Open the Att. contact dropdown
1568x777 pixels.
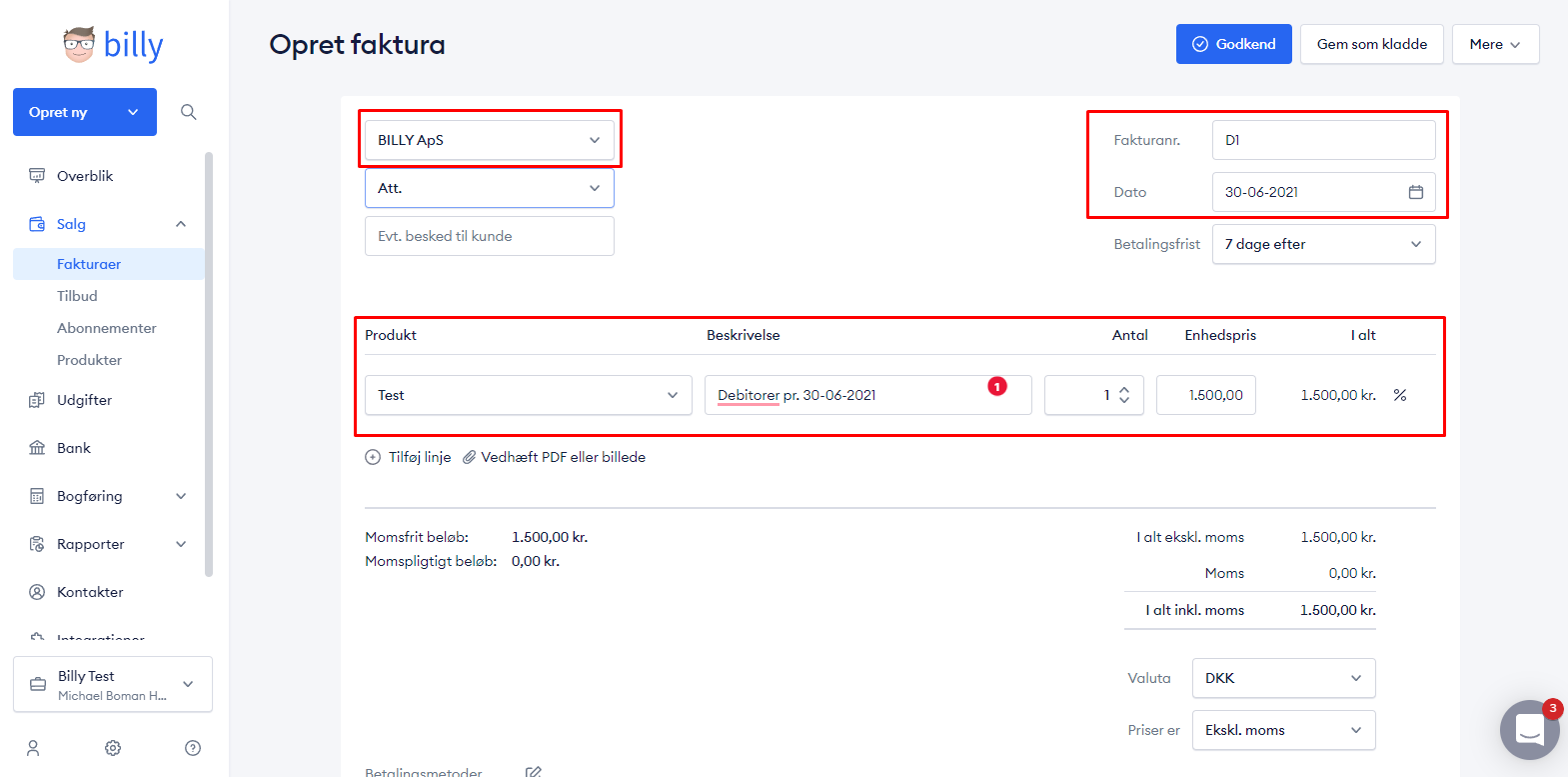[490, 188]
